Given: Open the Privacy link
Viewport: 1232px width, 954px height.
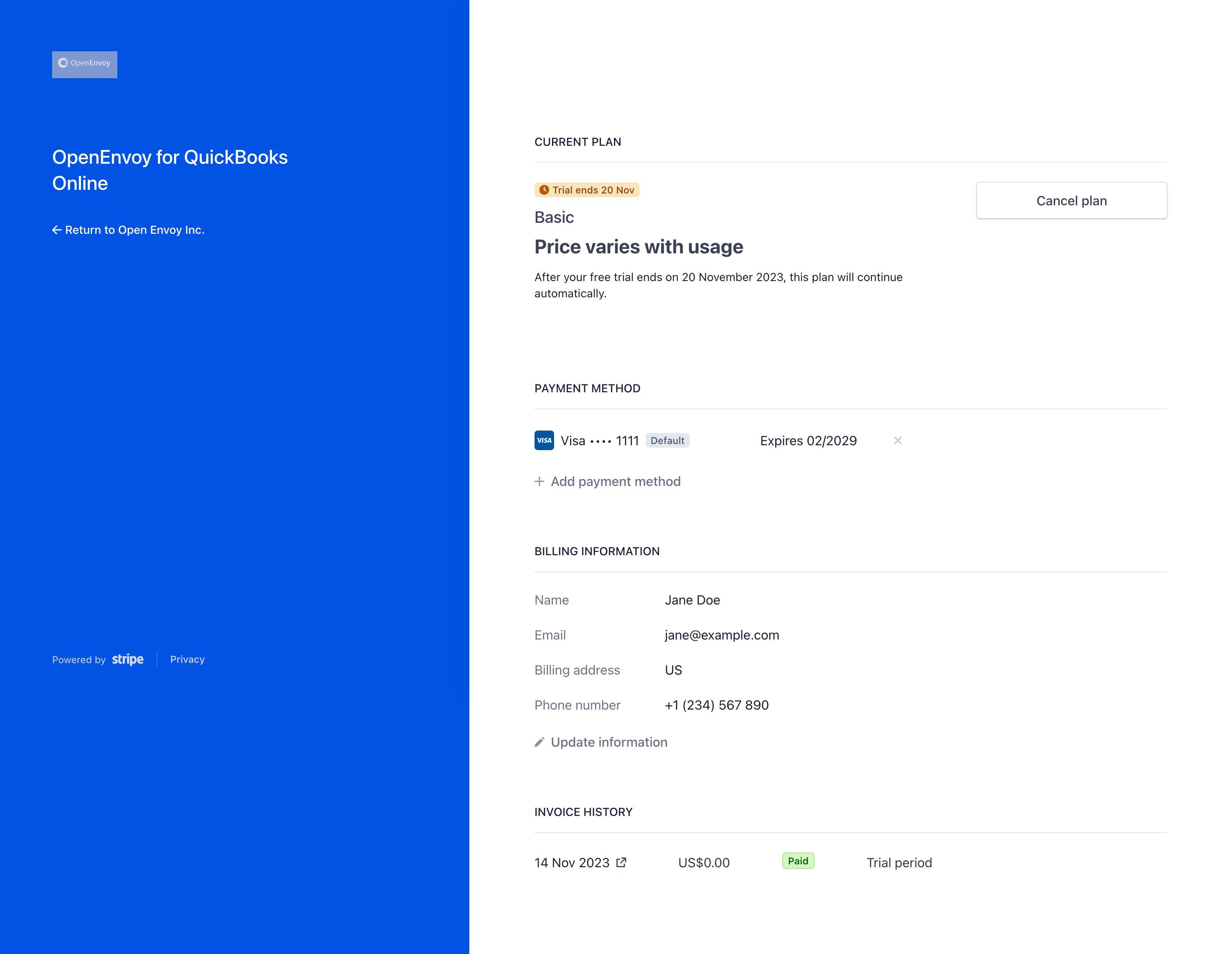Looking at the screenshot, I should pyautogui.click(x=187, y=659).
